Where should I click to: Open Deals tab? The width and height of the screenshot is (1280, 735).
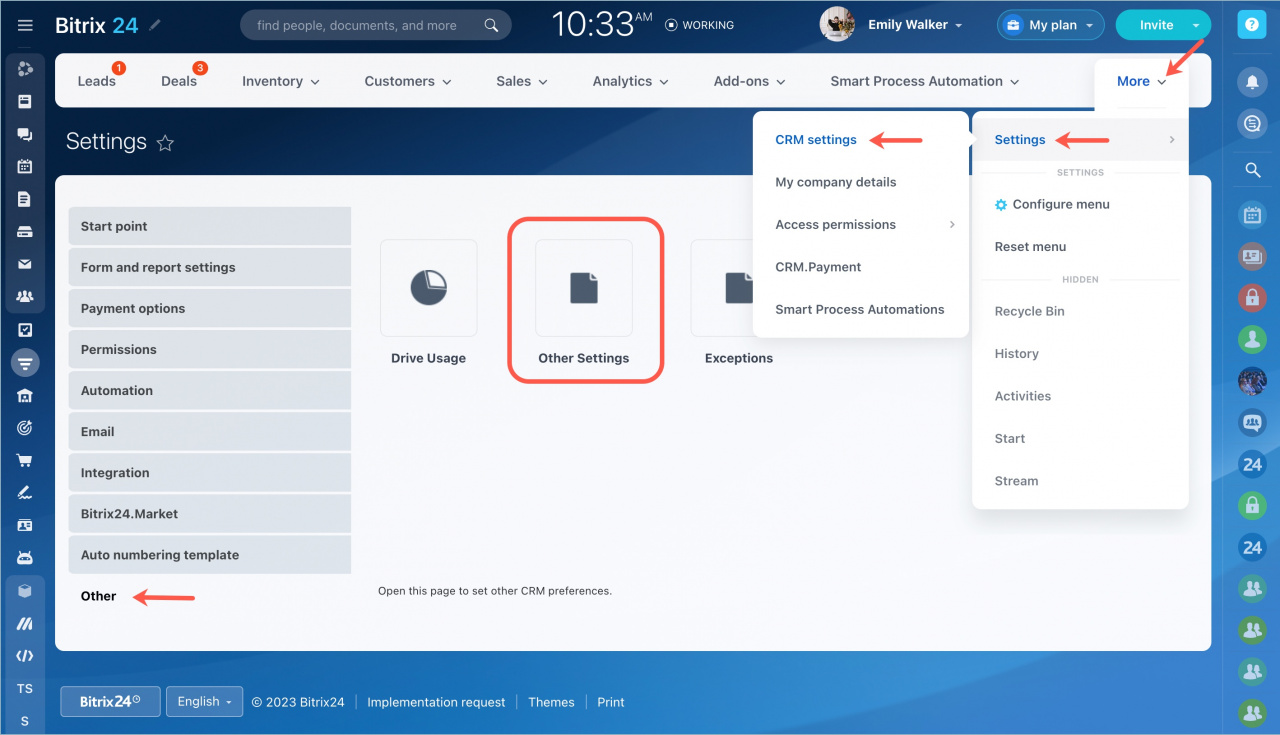pos(179,81)
